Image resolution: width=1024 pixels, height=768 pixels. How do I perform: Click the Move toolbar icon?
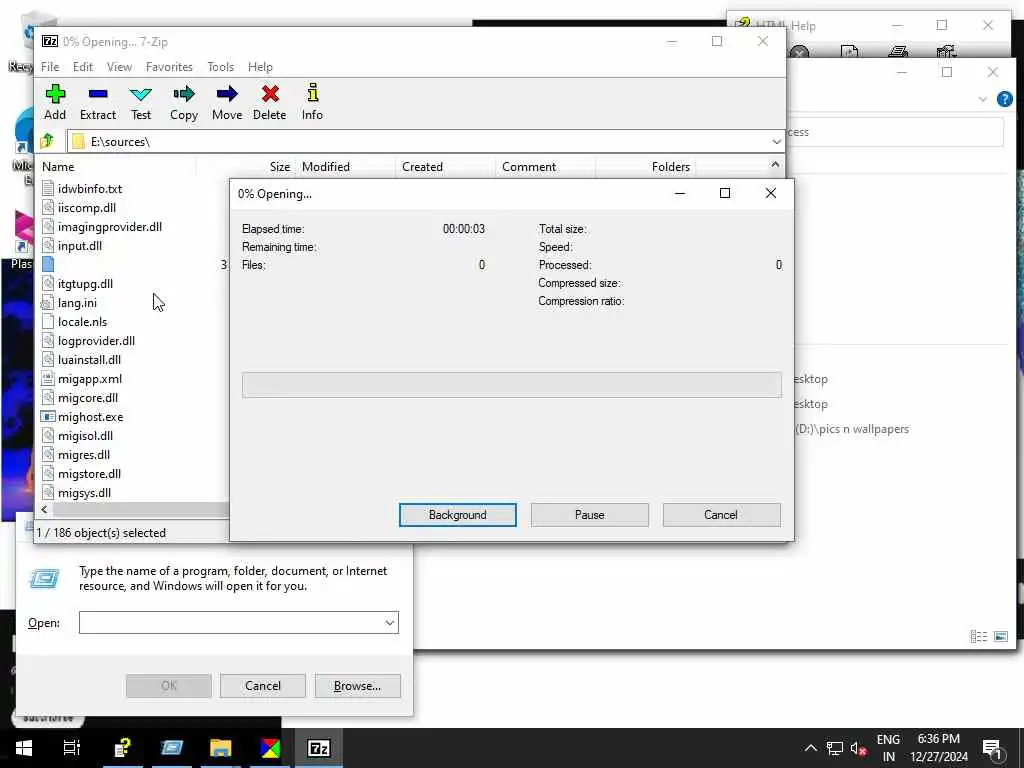[227, 94]
